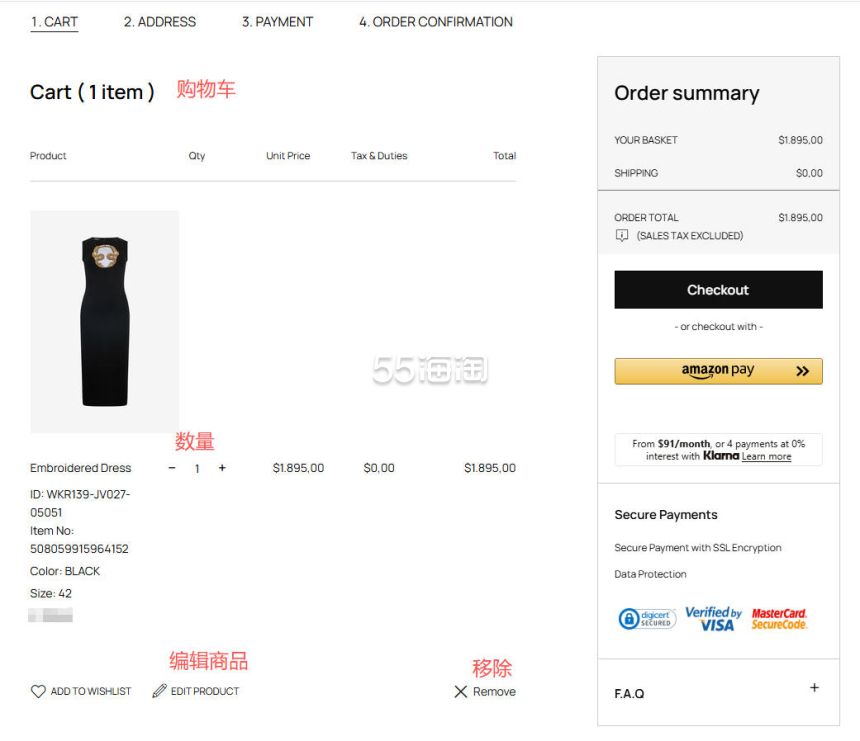Open the Order Confirmation step
The width and height of the screenshot is (860, 741).
click(x=435, y=22)
